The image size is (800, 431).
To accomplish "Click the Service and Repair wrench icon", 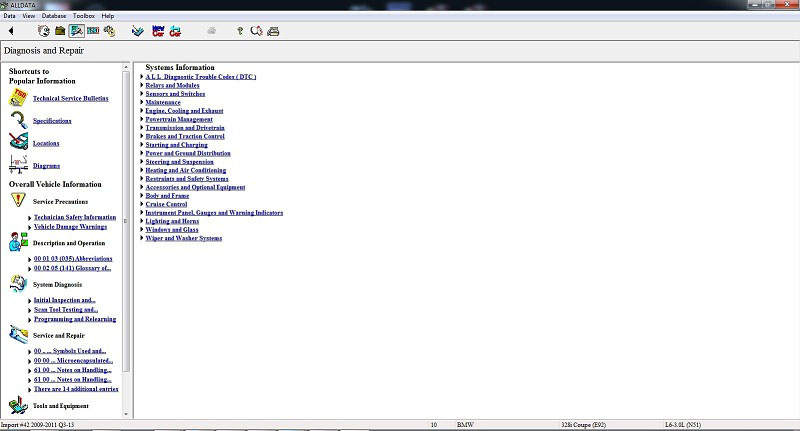I will click(x=18, y=335).
